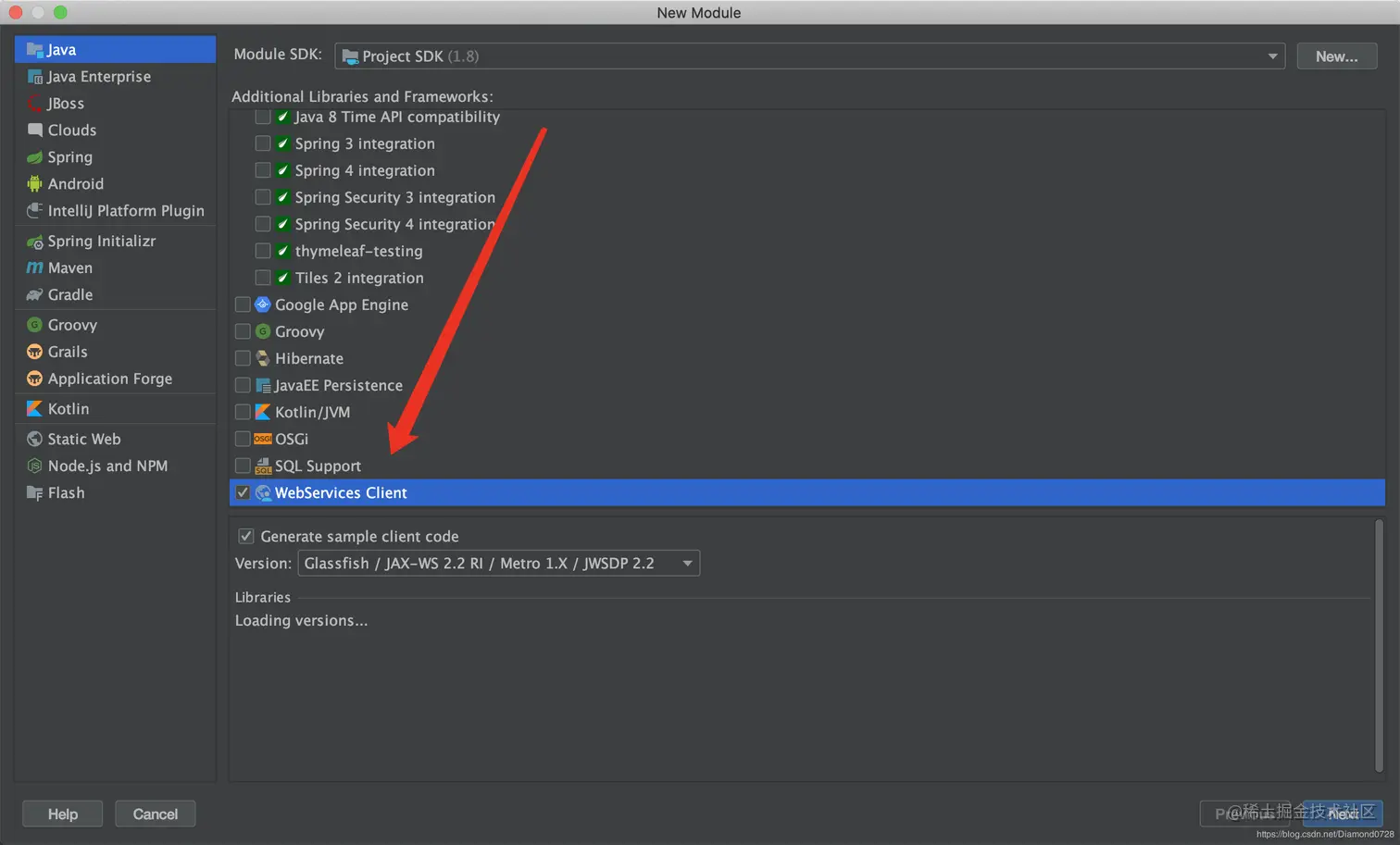Click the Hibernate framework icon
Viewport: 1400px width, 845px height.
pyautogui.click(x=263, y=358)
